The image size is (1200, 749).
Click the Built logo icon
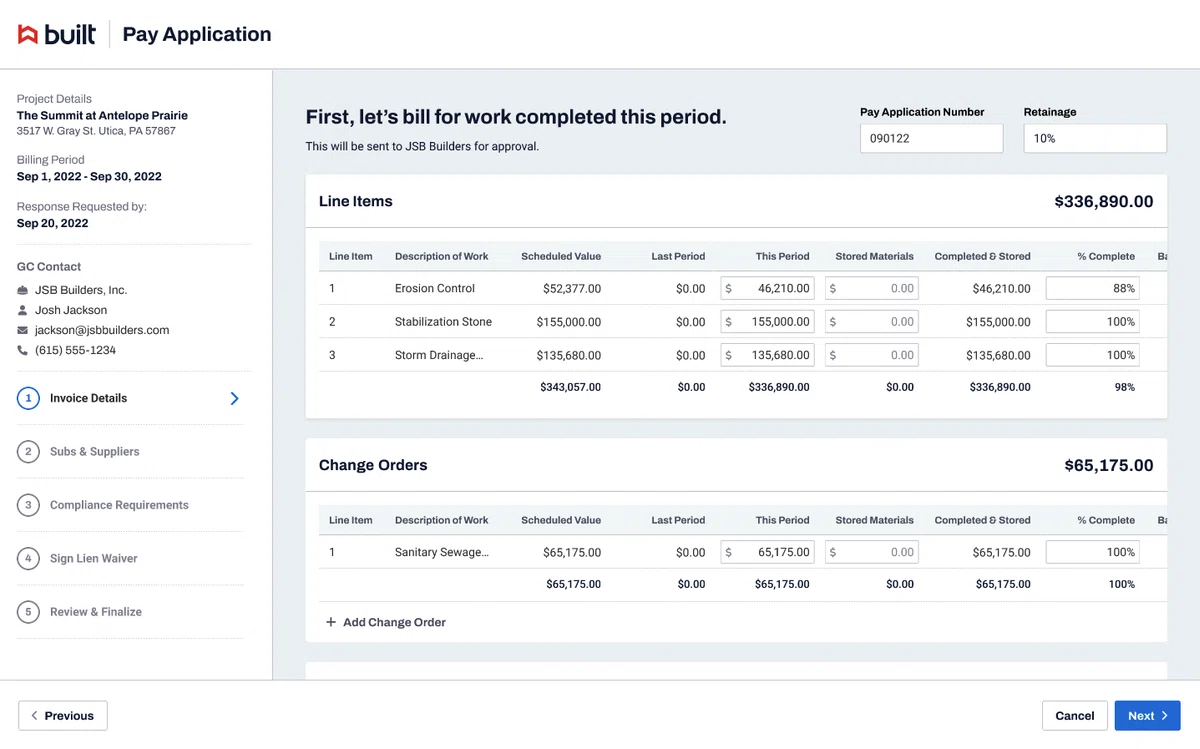(28, 35)
